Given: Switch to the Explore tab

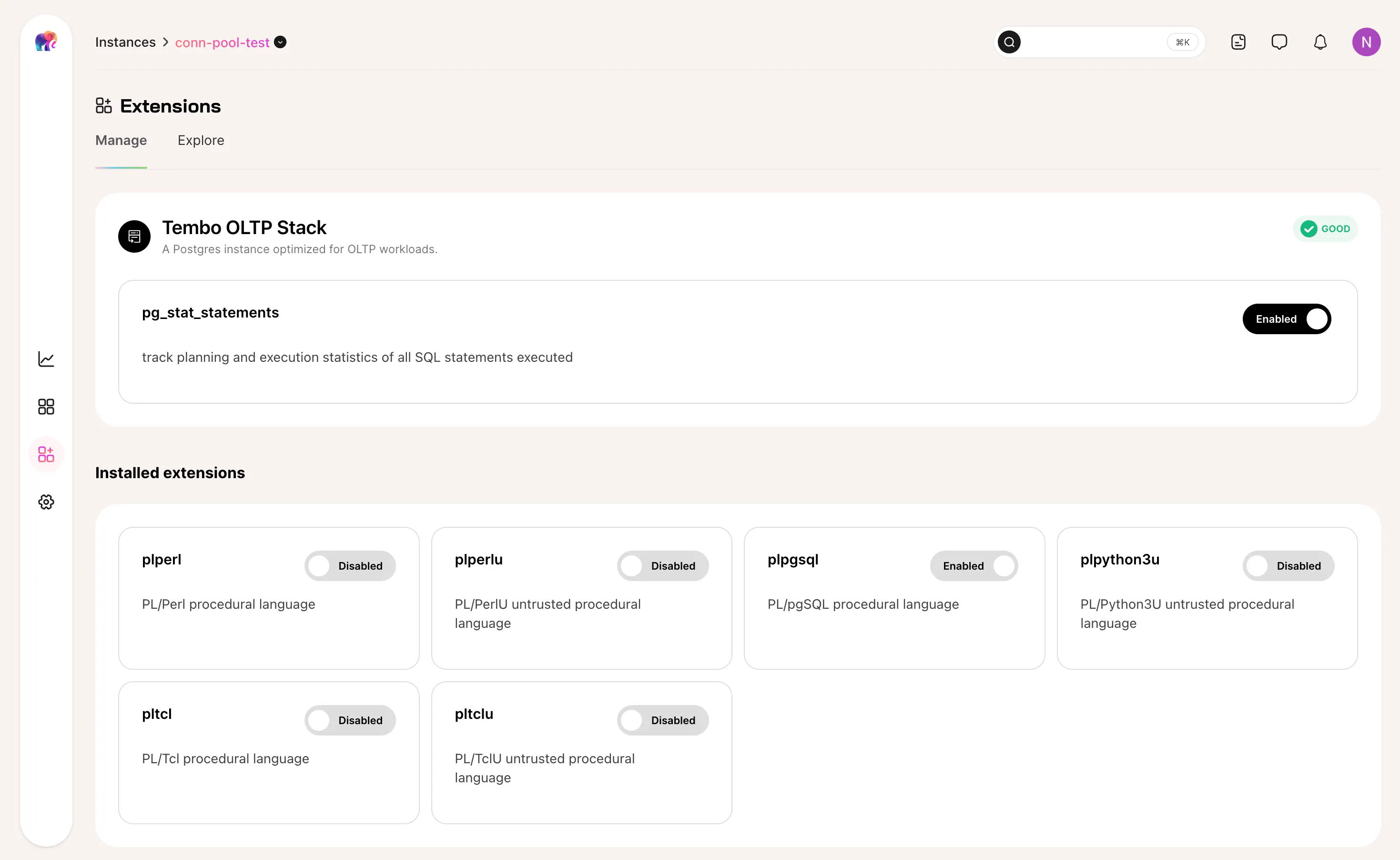Looking at the screenshot, I should 201,141.
